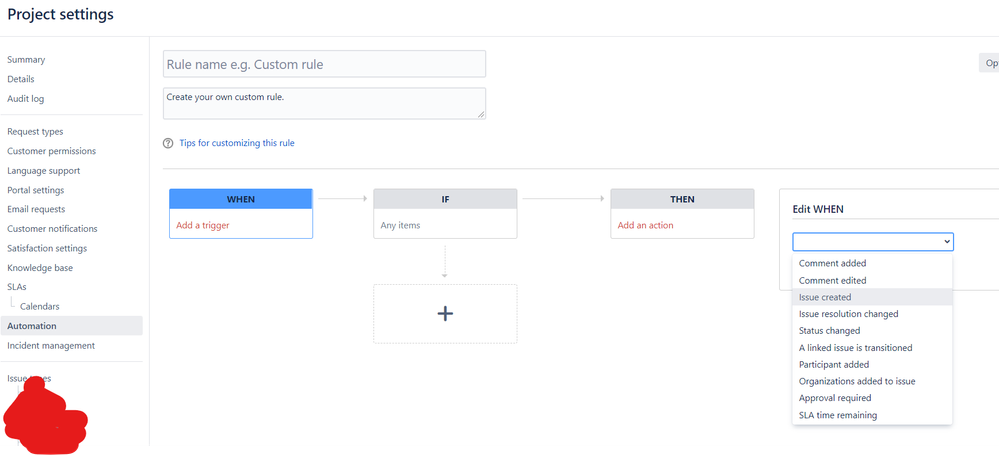Click the rule description text area

coord(324,103)
